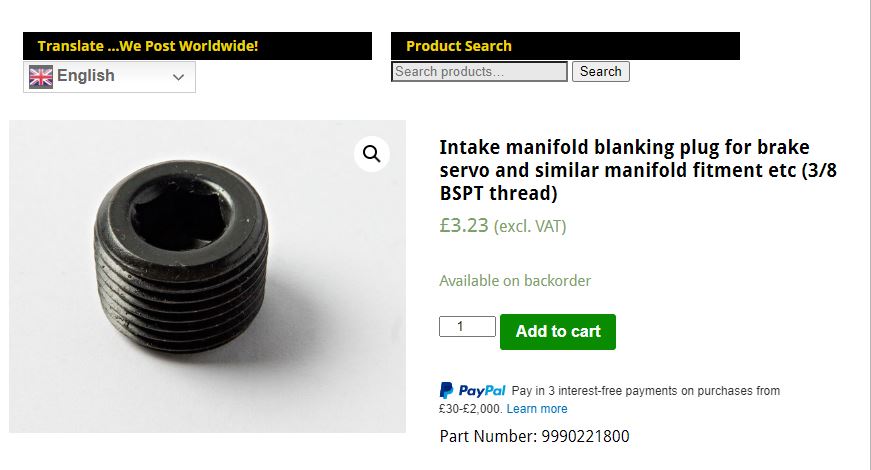Screen dimensions: 871x470
Task: Click the Translate ...We Post Worldwide! header
Action: click(148, 46)
